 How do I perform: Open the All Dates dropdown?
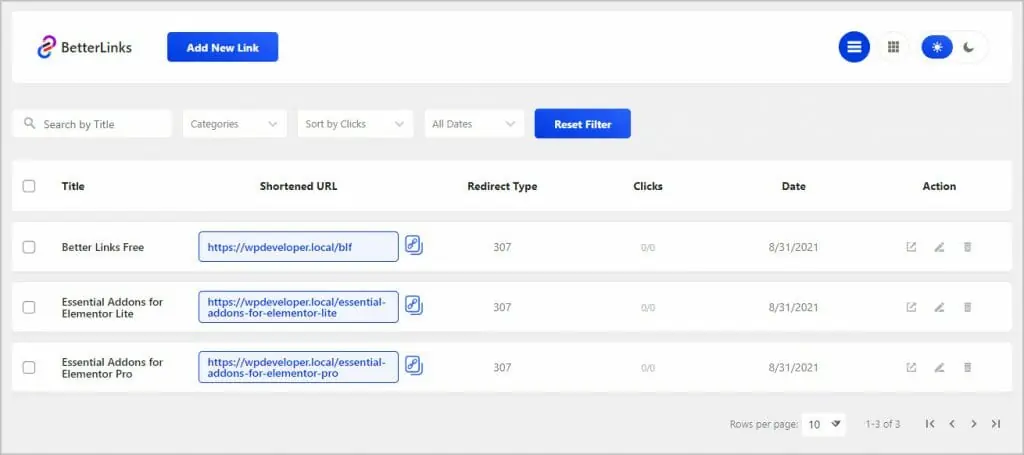[x=474, y=123]
